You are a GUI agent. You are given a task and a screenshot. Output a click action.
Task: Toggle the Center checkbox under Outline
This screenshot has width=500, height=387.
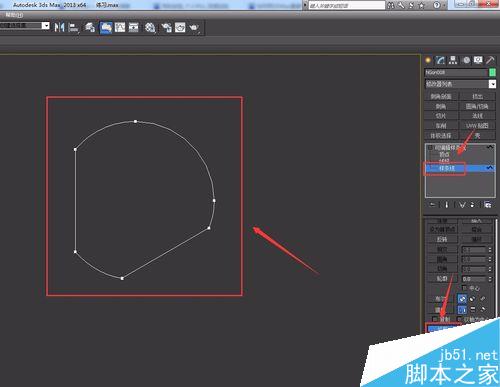coord(464,288)
